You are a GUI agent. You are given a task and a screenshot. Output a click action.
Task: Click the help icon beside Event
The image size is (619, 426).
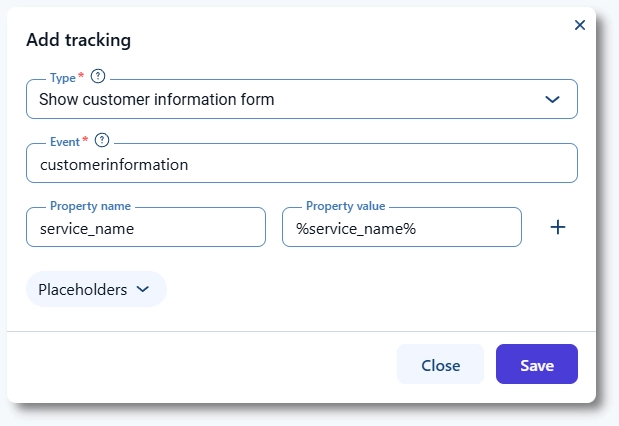click(x=102, y=141)
